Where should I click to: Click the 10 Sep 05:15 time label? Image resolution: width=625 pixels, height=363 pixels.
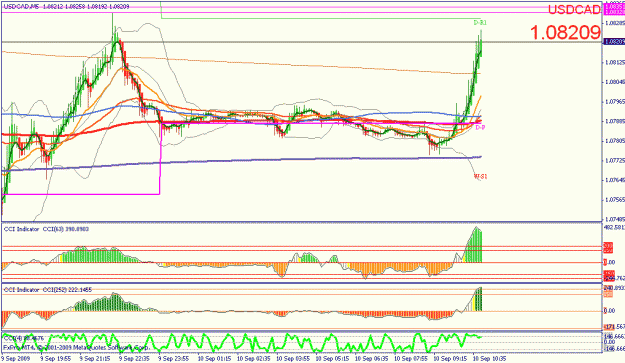pyautogui.click(x=333, y=359)
